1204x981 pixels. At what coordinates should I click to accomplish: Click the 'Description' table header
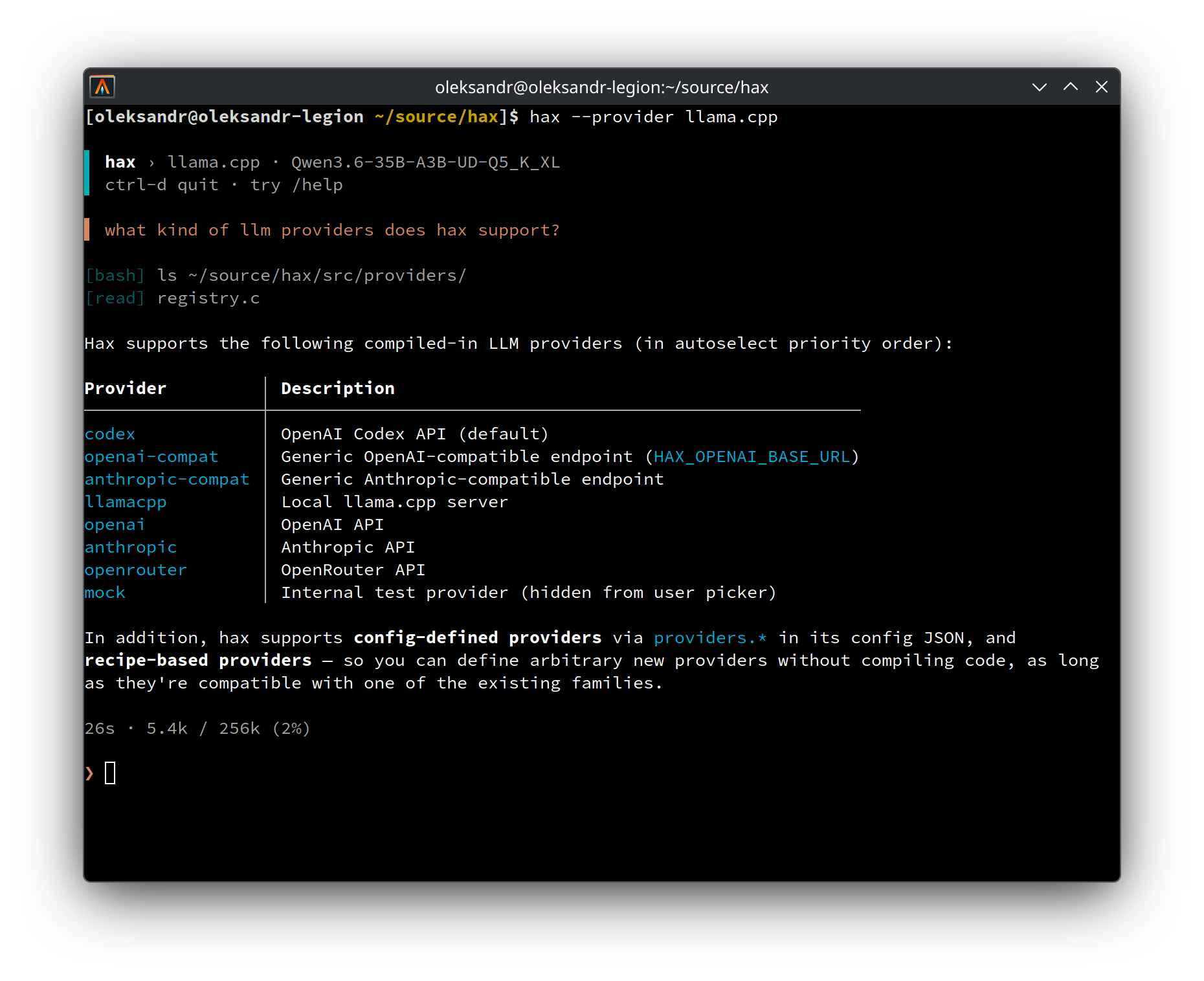[338, 389]
